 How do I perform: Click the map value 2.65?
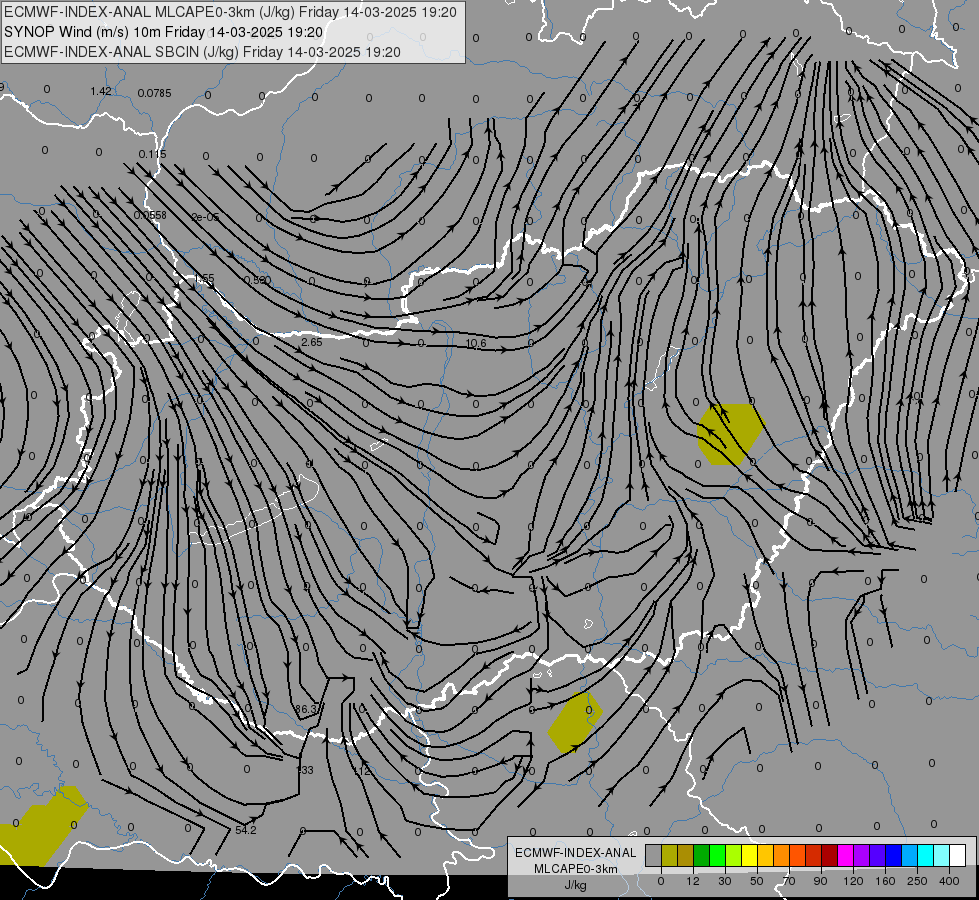point(312,342)
